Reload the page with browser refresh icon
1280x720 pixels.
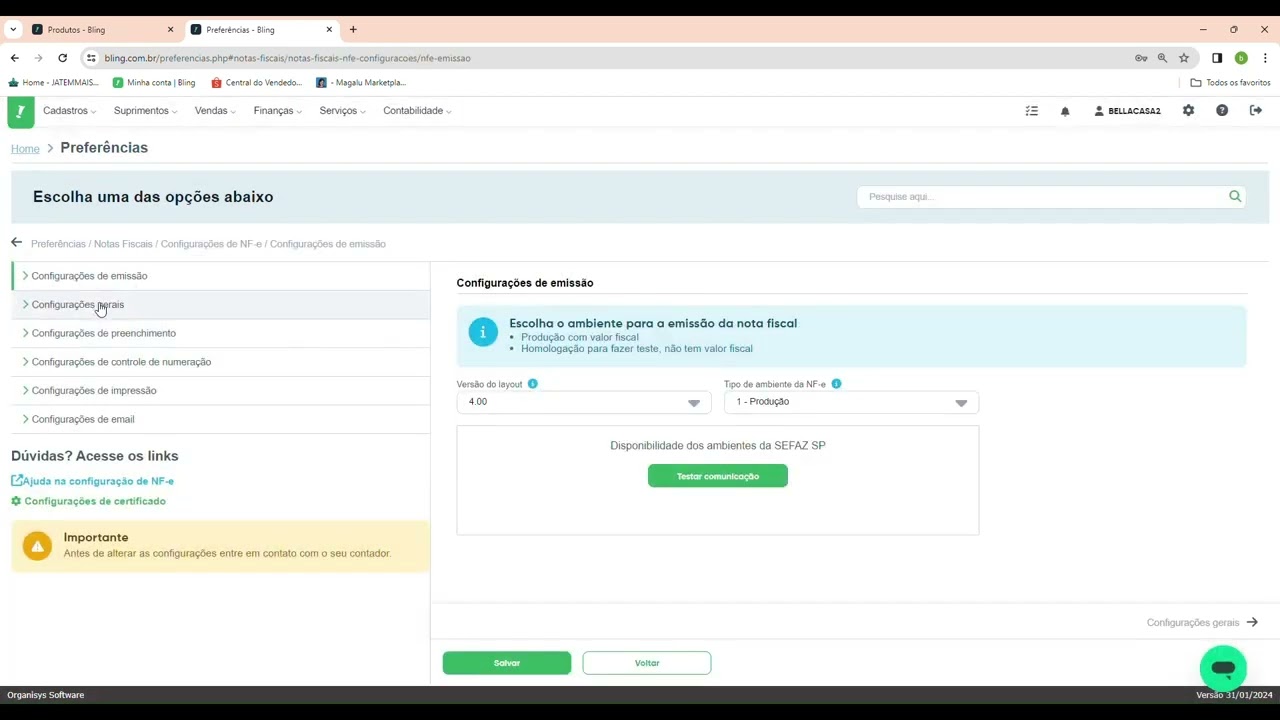62,58
